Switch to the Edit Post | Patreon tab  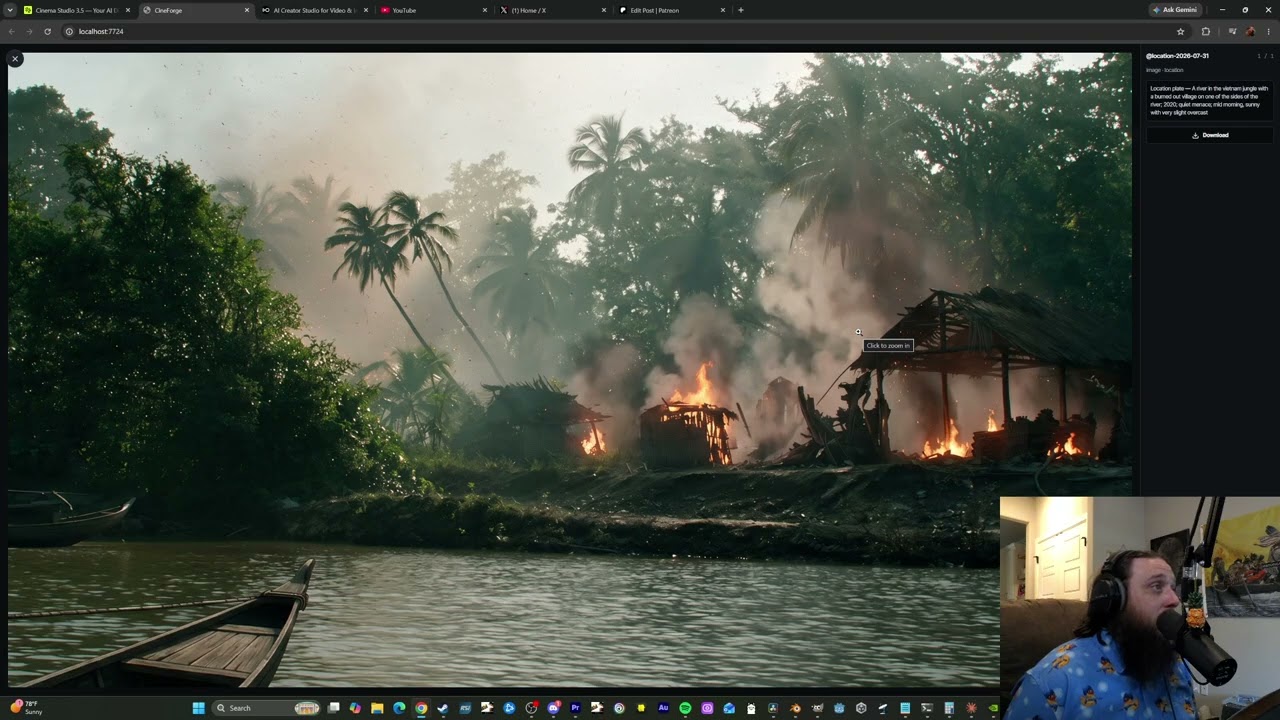671,10
